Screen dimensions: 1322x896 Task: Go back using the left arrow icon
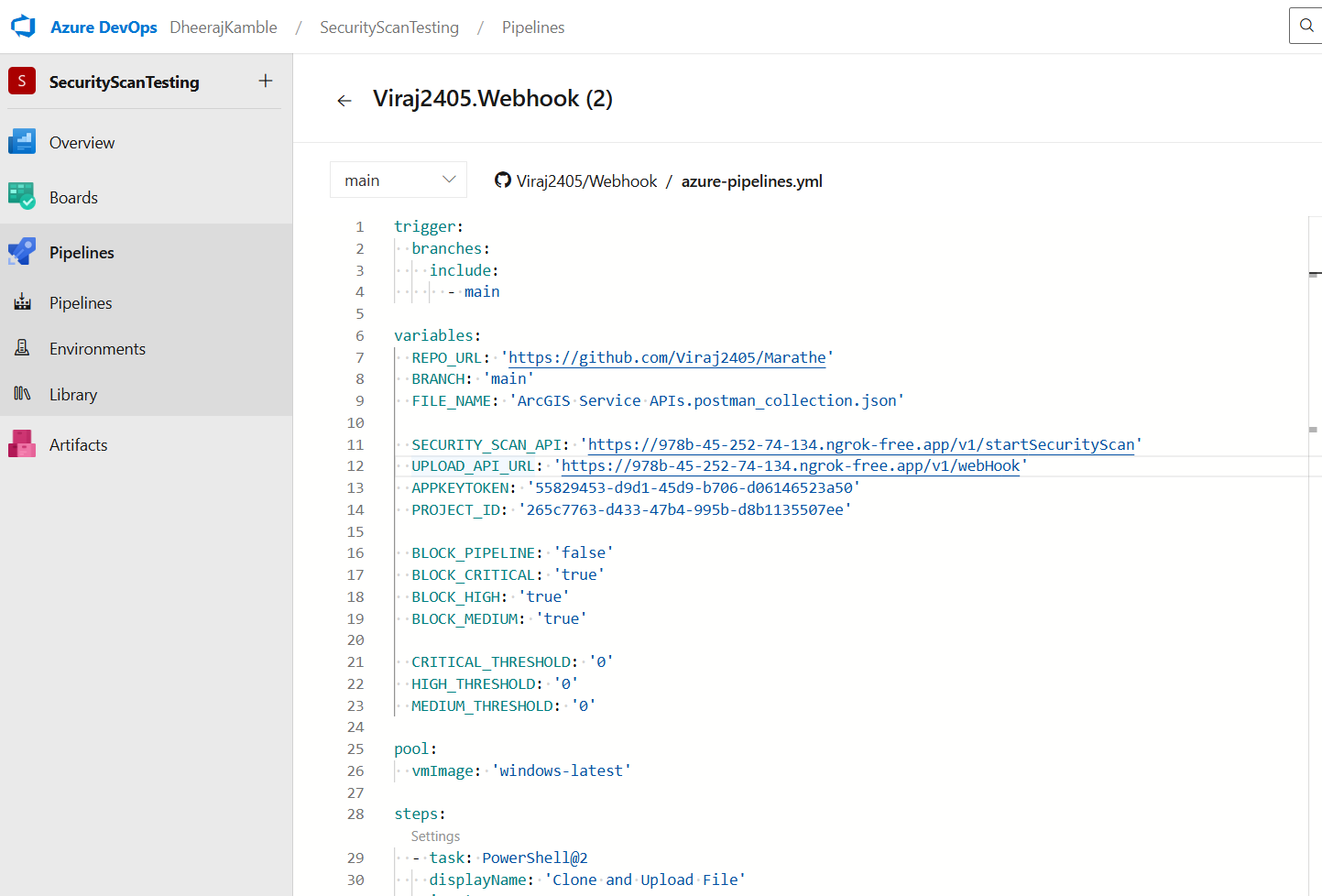pos(344,100)
